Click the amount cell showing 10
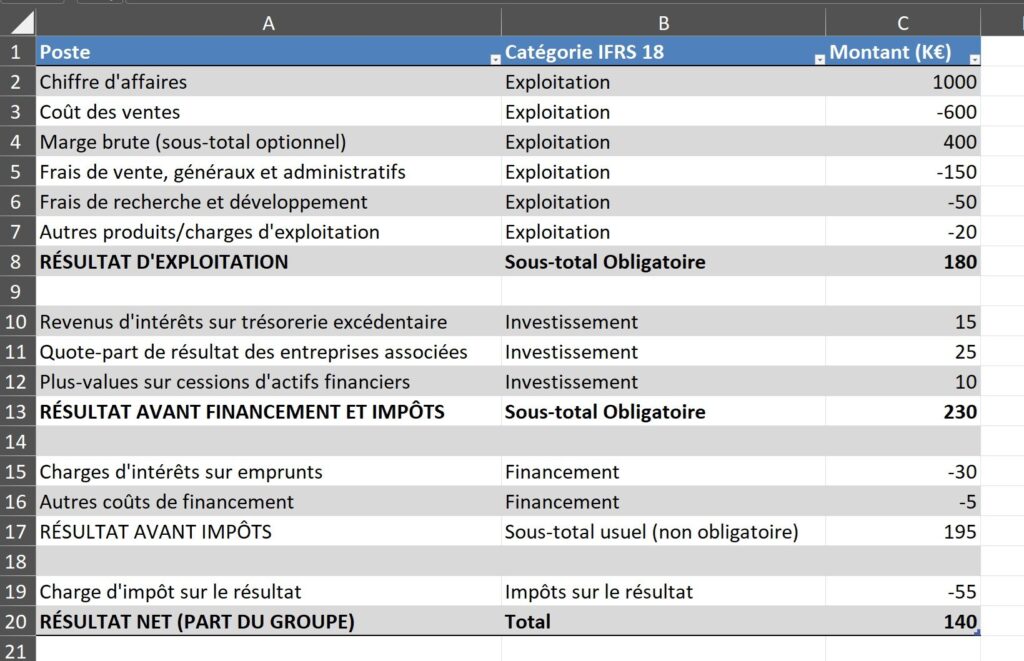The image size is (1024, 661). [903, 381]
